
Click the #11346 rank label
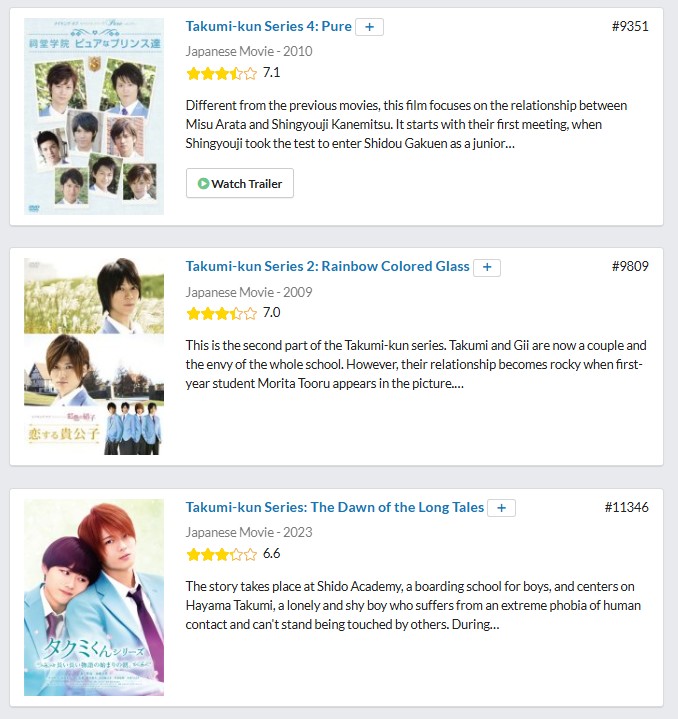coord(627,507)
